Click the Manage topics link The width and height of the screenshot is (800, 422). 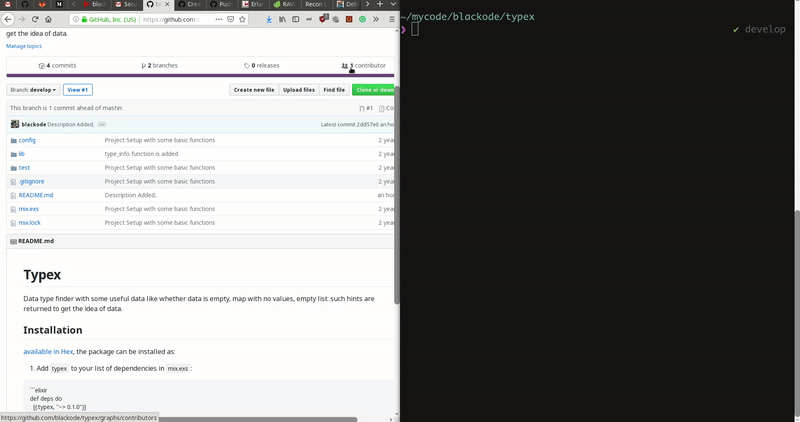click(x=24, y=46)
